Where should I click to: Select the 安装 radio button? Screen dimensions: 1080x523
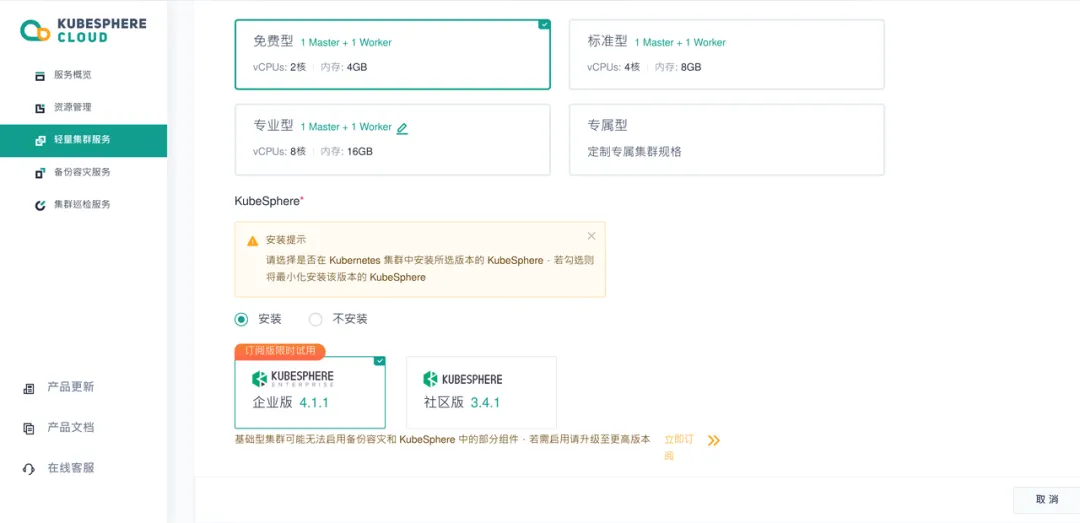pyautogui.click(x=241, y=320)
